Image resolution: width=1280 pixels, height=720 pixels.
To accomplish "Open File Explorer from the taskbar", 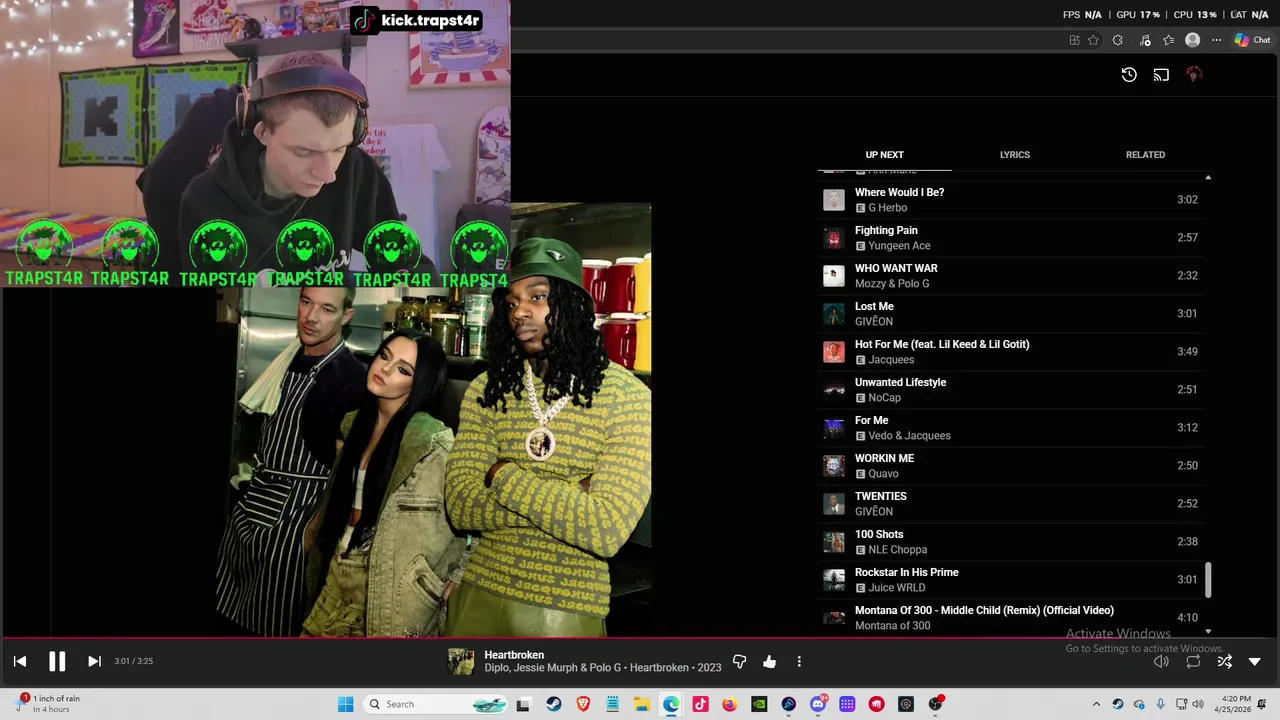I will click(641, 704).
